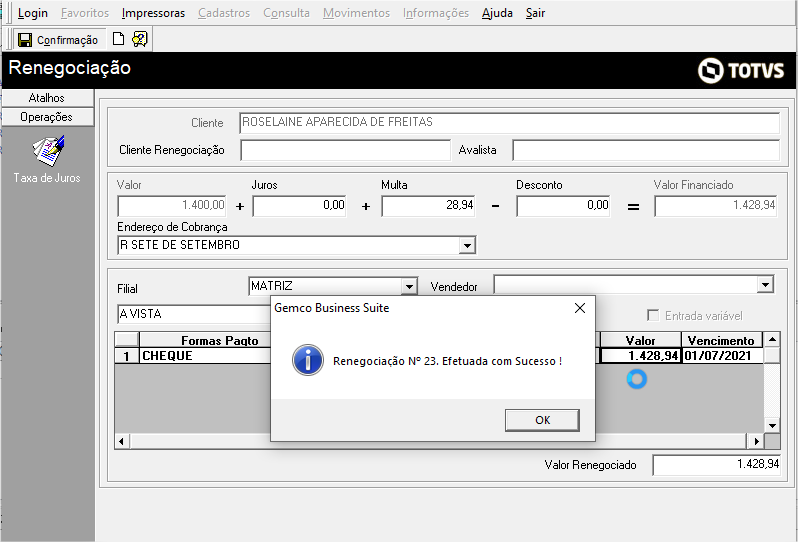Click the grid scroll left arrow

[122, 441]
